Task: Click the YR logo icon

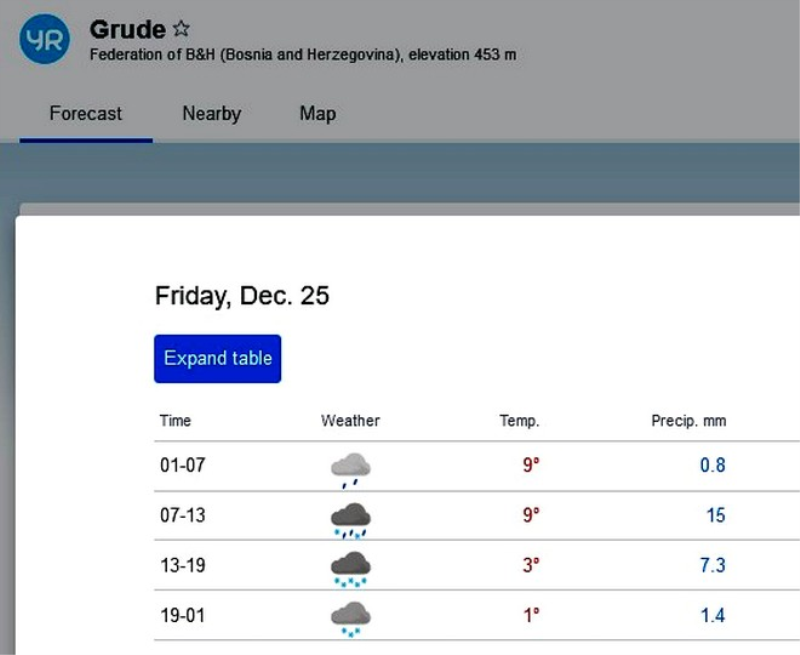Action: (x=44, y=39)
